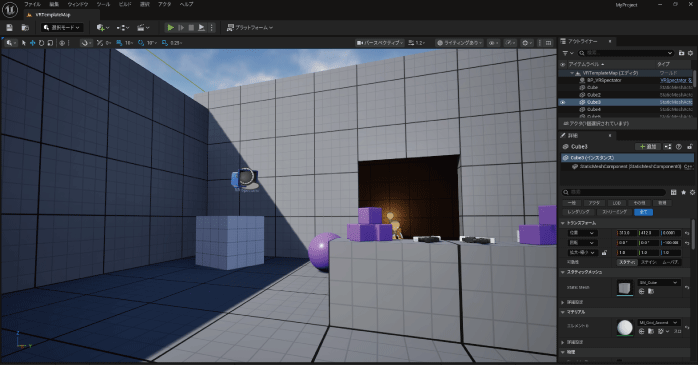698x365 pixels.
Task: Click the green 追加 add component button
Action: coord(648,146)
